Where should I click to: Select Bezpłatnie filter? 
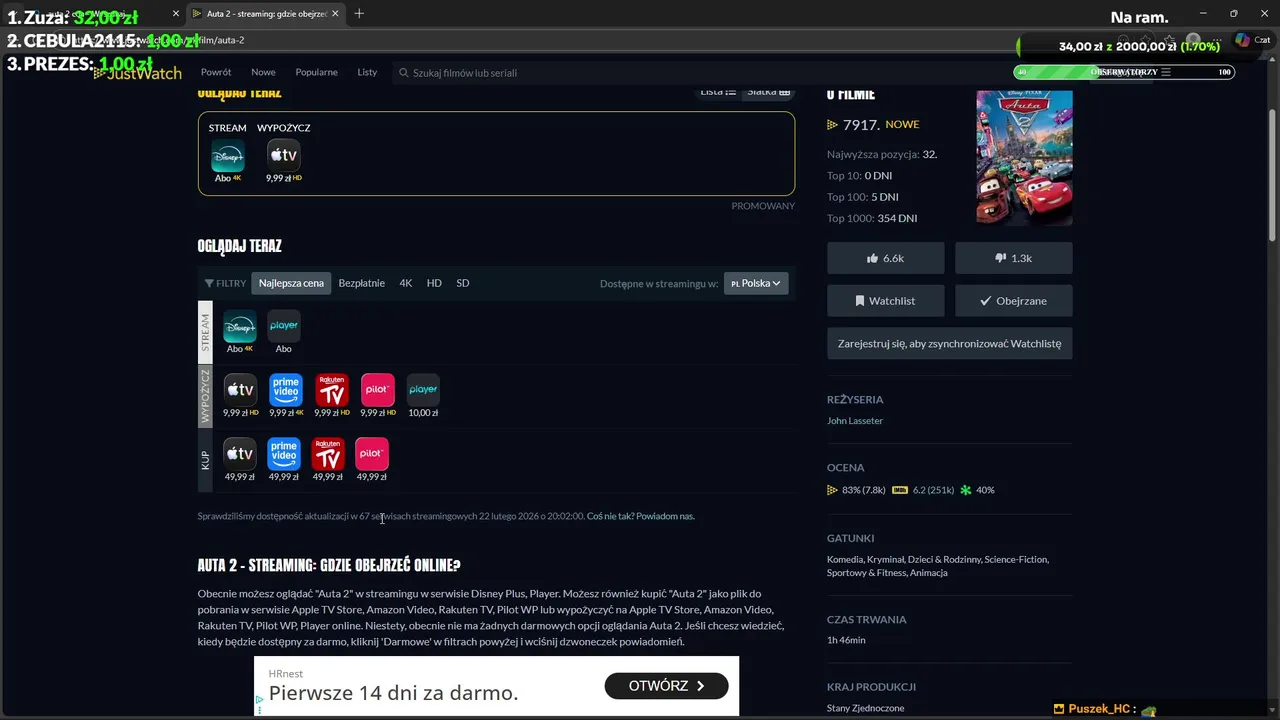(361, 283)
